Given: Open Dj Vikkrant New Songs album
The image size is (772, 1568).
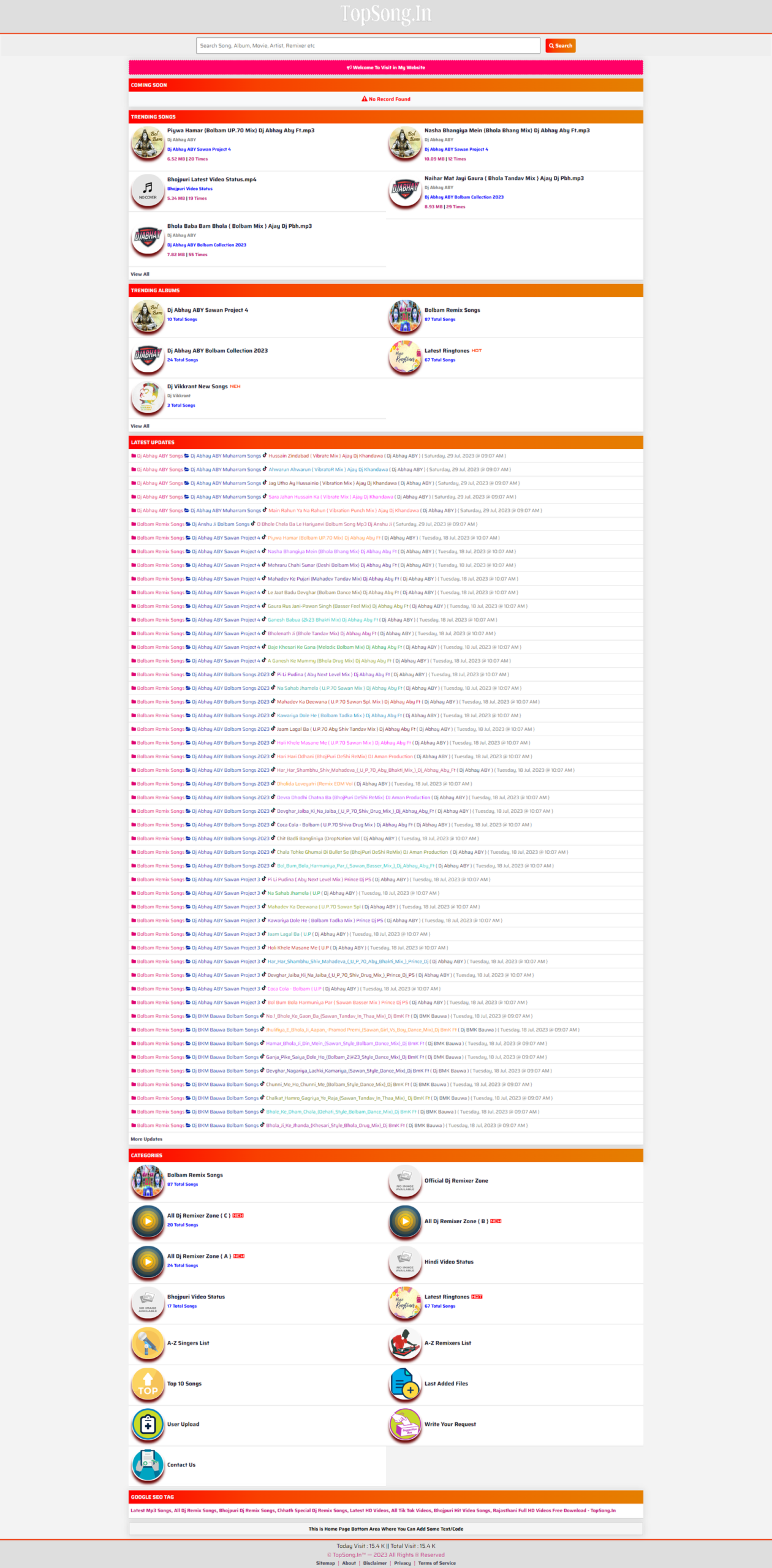Looking at the screenshot, I should pyautogui.click(x=197, y=386).
